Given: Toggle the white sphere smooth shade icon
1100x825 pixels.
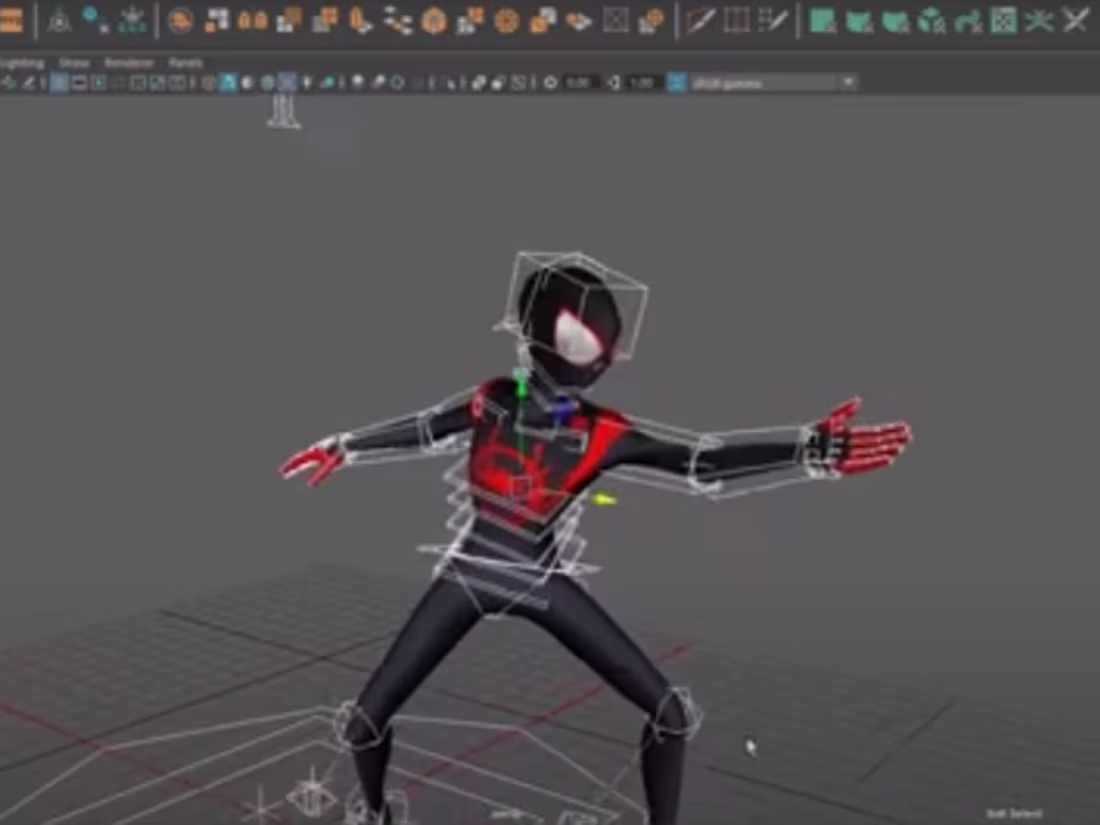Looking at the screenshot, I should point(247,83).
